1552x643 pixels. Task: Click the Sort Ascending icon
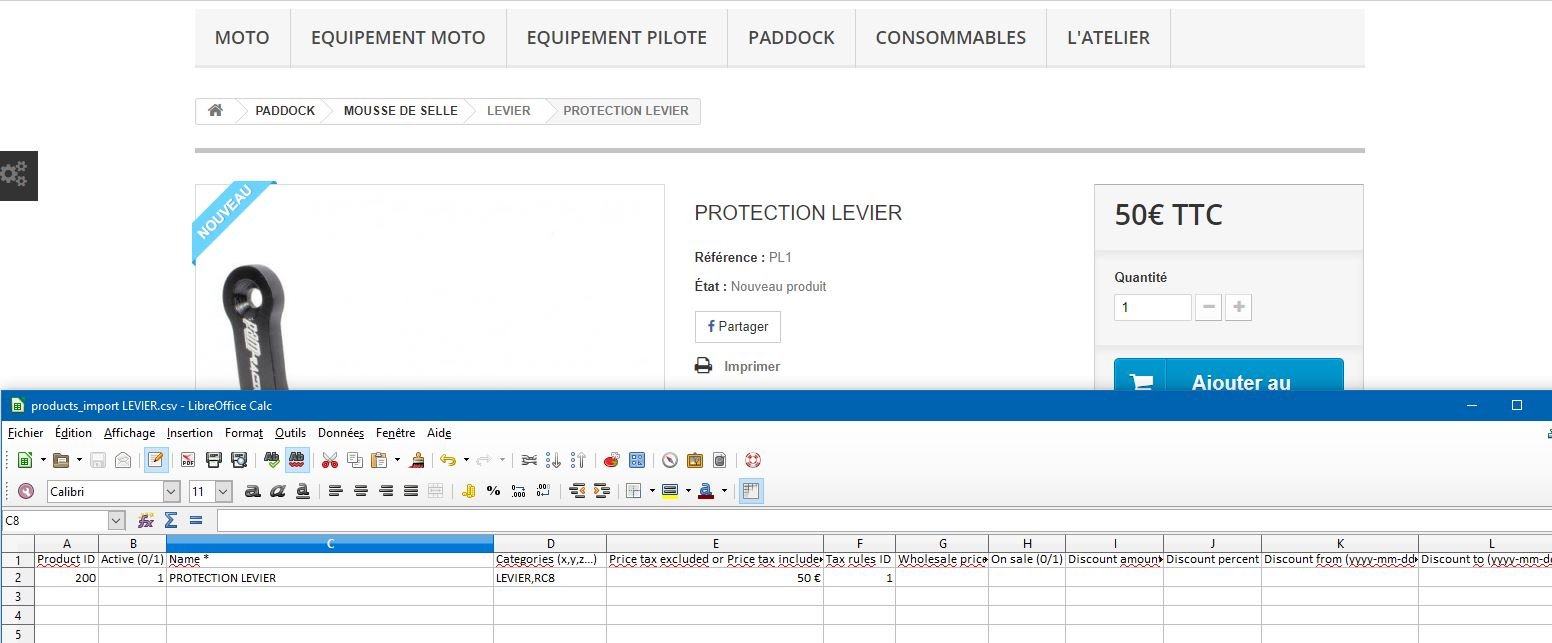click(x=553, y=460)
